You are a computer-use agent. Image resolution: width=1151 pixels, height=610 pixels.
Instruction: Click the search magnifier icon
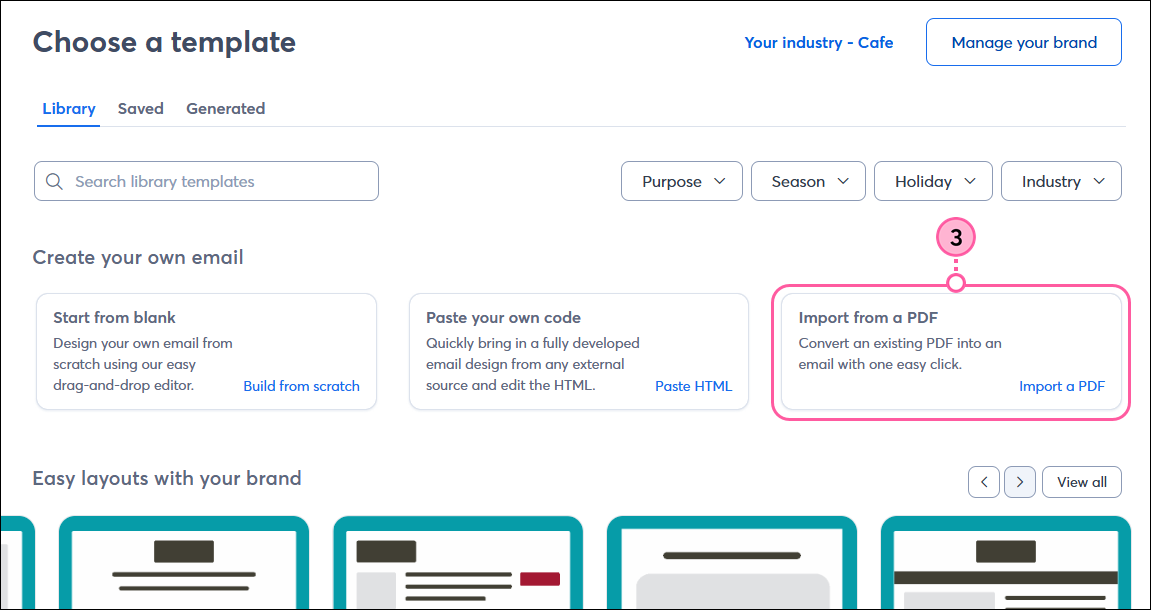point(55,181)
